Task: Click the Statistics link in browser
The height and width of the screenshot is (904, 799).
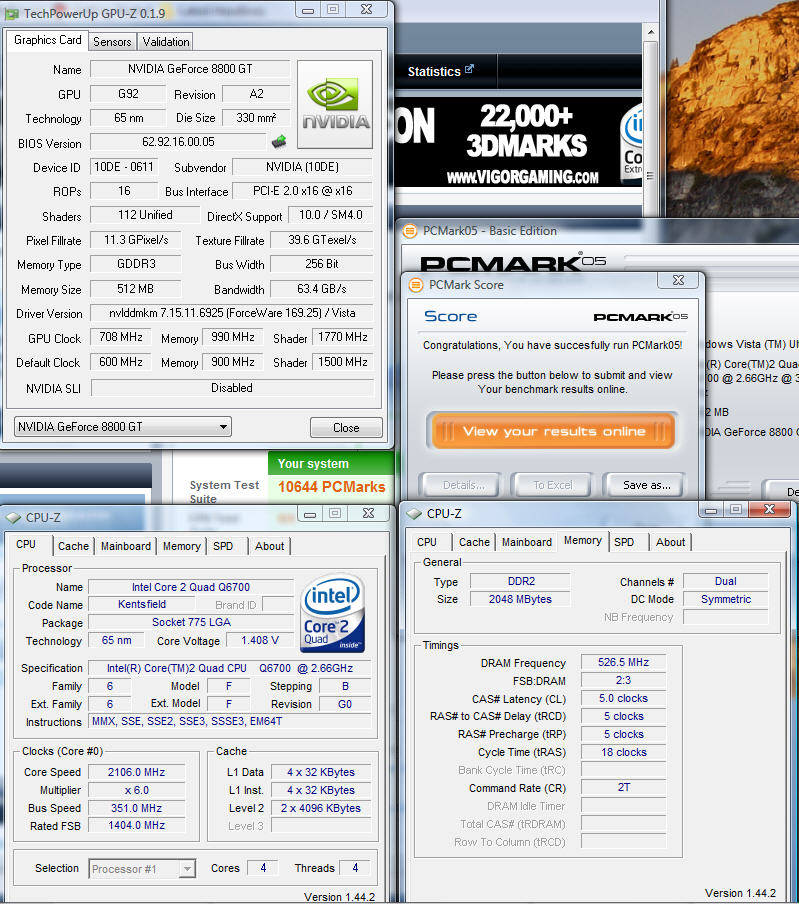Action: [x=434, y=71]
